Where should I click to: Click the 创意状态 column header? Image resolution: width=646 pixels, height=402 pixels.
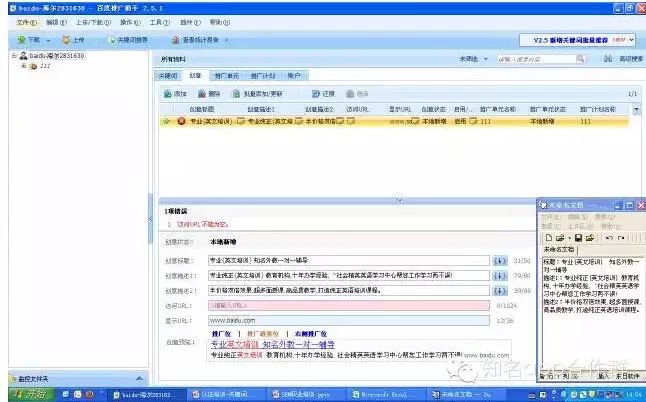pyautogui.click(x=433, y=110)
